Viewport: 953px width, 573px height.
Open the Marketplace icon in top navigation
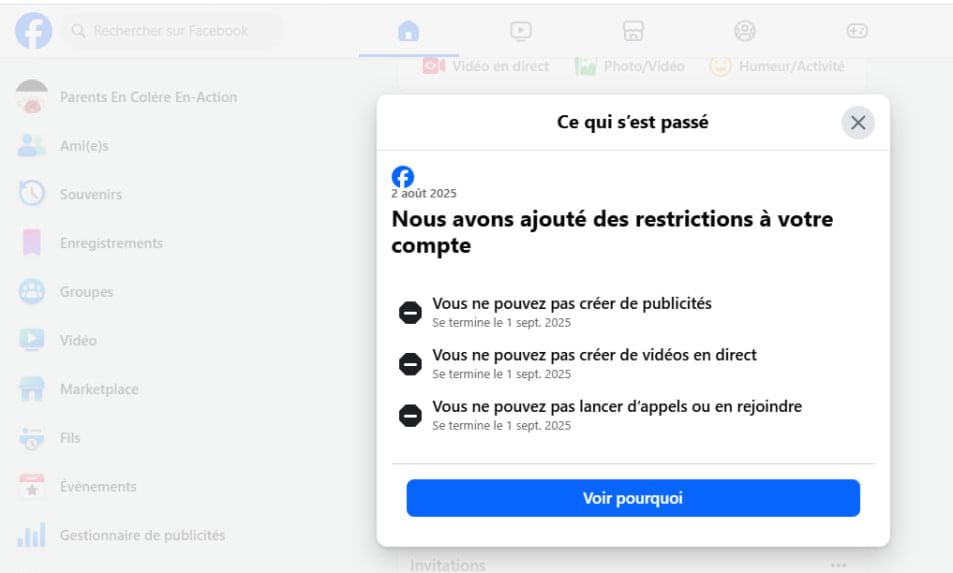[633, 30]
